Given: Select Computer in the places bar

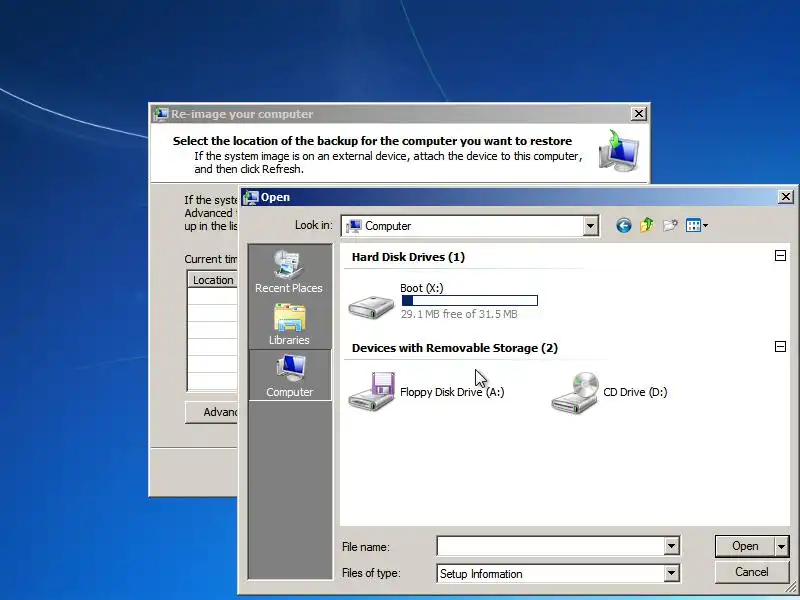Looking at the screenshot, I should tap(289, 376).
